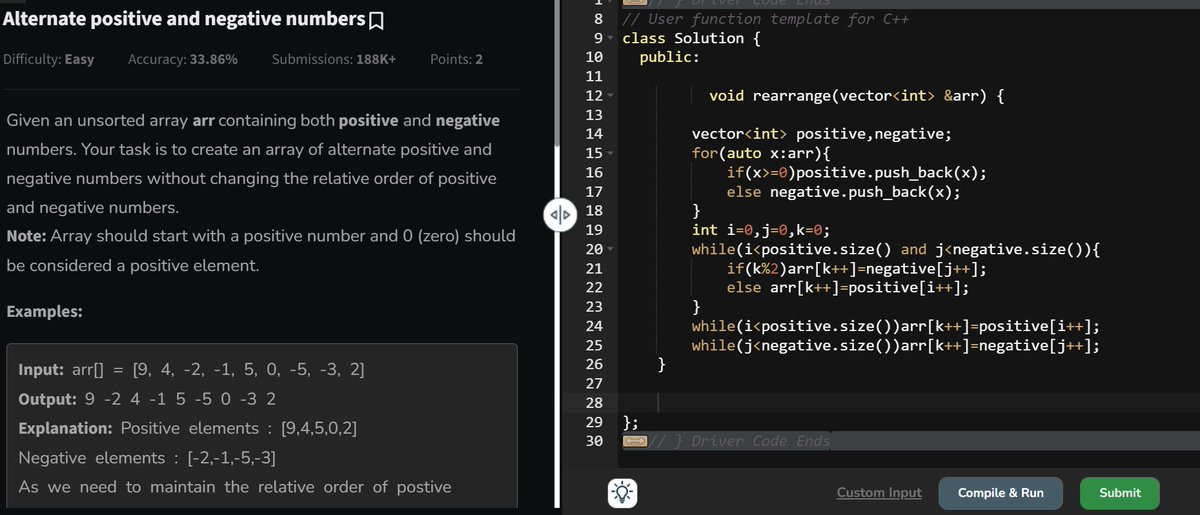The height and width of the screenshot is (515, 1200).
Task: Click the Difficulty: Easy label
Action: (49, 59)
